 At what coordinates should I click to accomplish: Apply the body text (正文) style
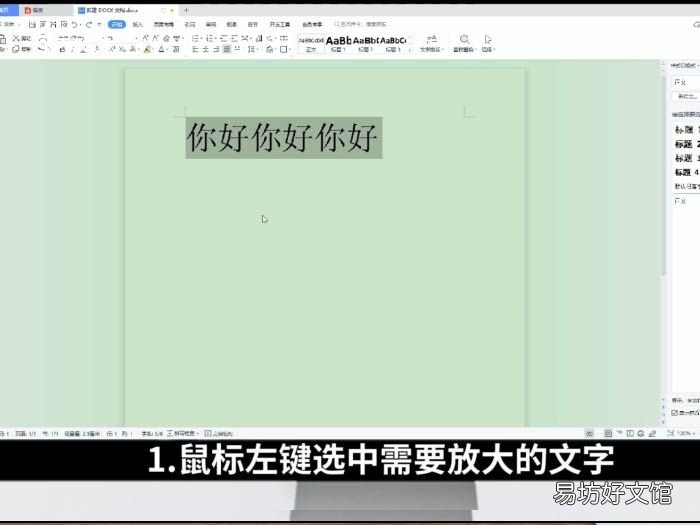311,44
